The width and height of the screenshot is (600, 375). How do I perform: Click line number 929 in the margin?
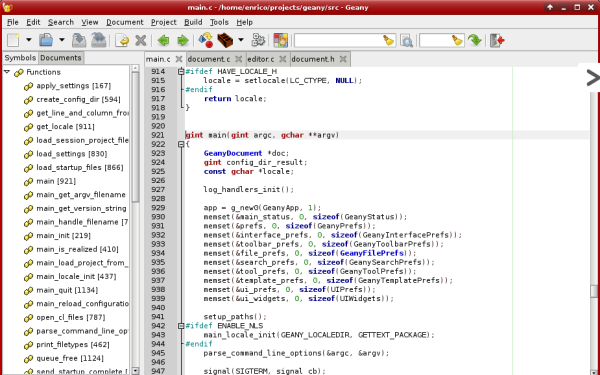pyautogui.click(x=158, y=208)
